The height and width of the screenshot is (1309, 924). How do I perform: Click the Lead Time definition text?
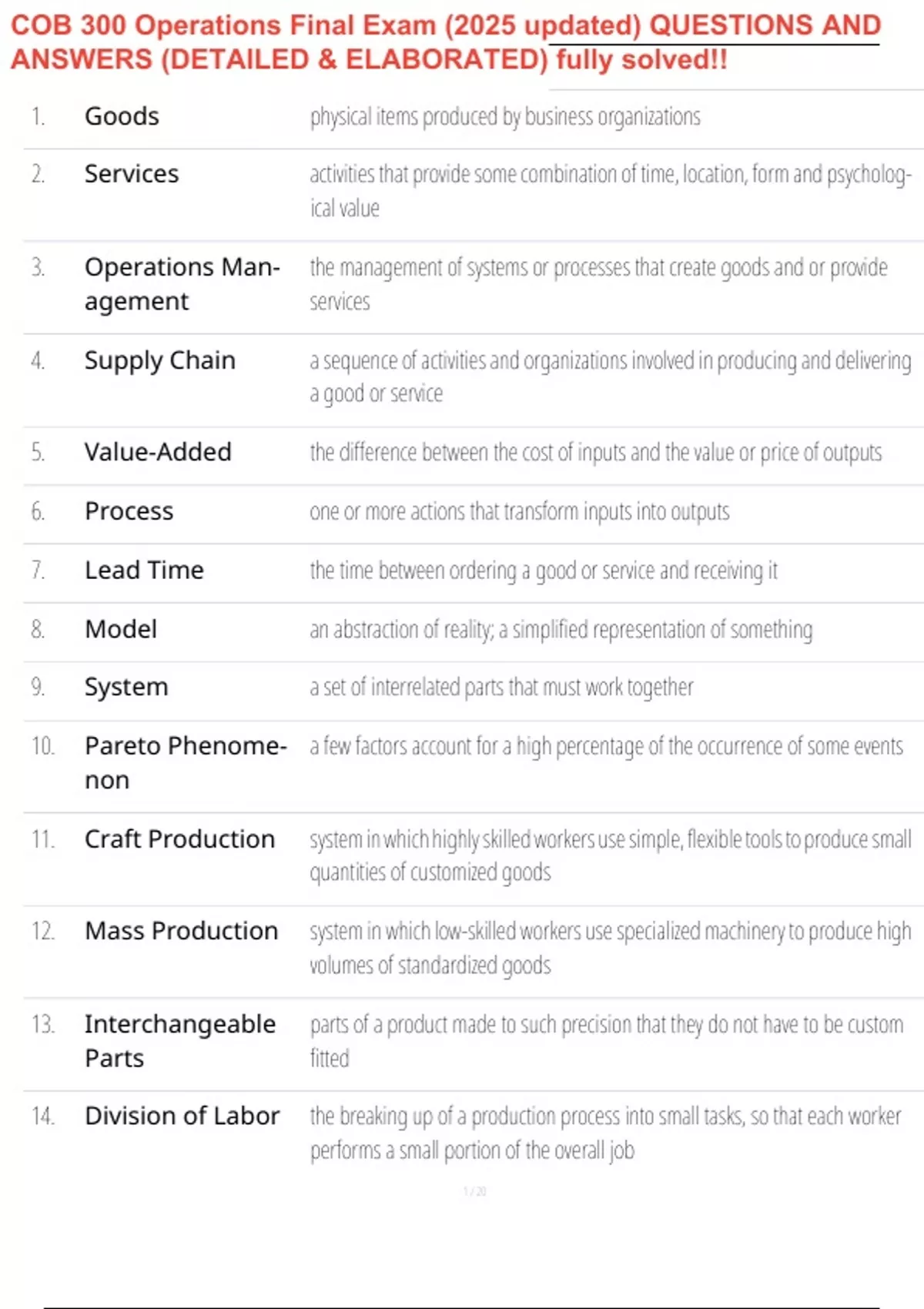pyautogui.click(x=544, y=571)
